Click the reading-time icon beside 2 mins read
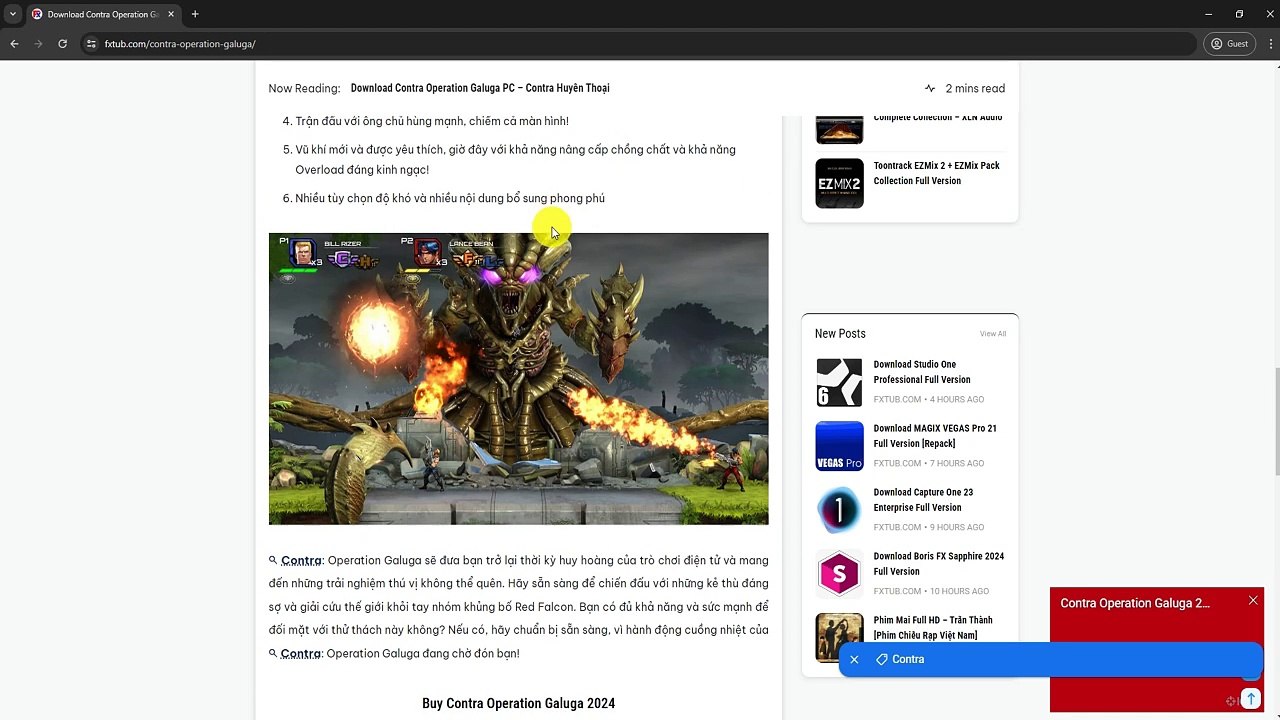 [x=930, y=88]
